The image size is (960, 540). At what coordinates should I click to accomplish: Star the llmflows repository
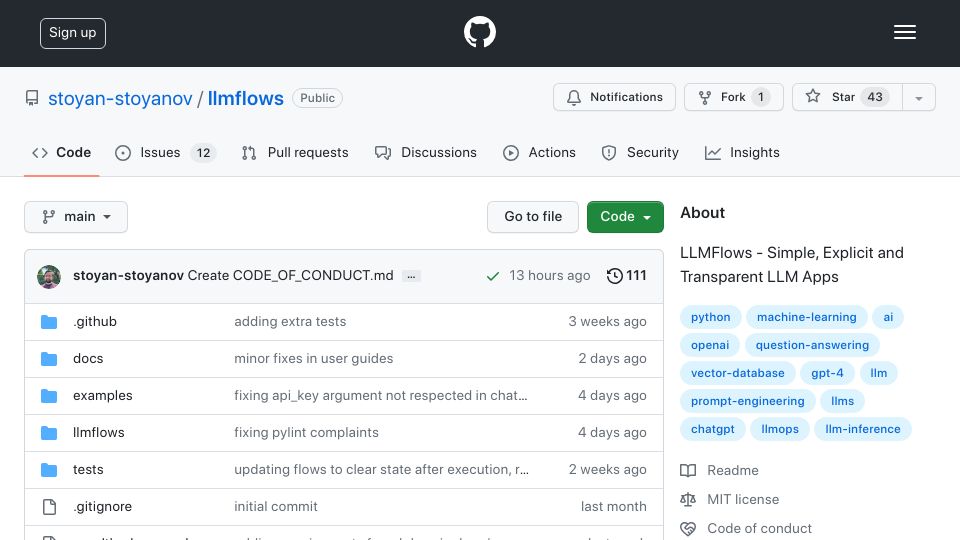(847, 97)
